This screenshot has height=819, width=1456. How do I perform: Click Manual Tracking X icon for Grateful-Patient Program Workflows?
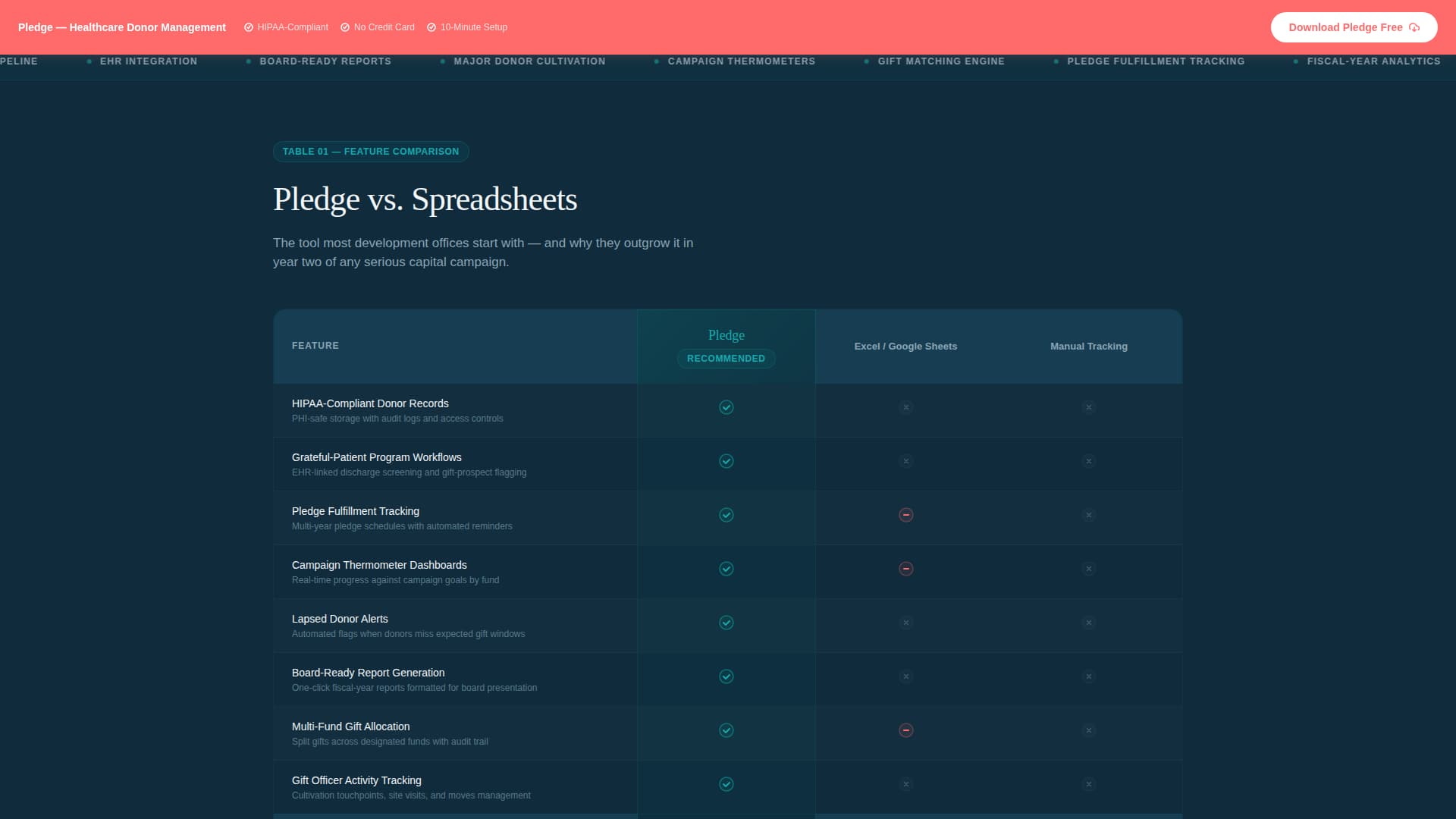pos(1089,461)
